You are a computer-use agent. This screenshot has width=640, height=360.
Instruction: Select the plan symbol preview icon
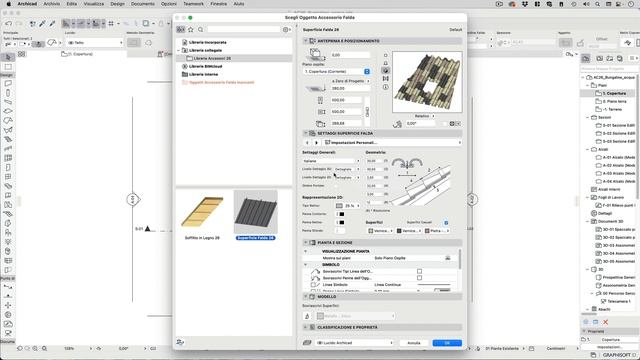pyautogui.click(x=386, y=55)
